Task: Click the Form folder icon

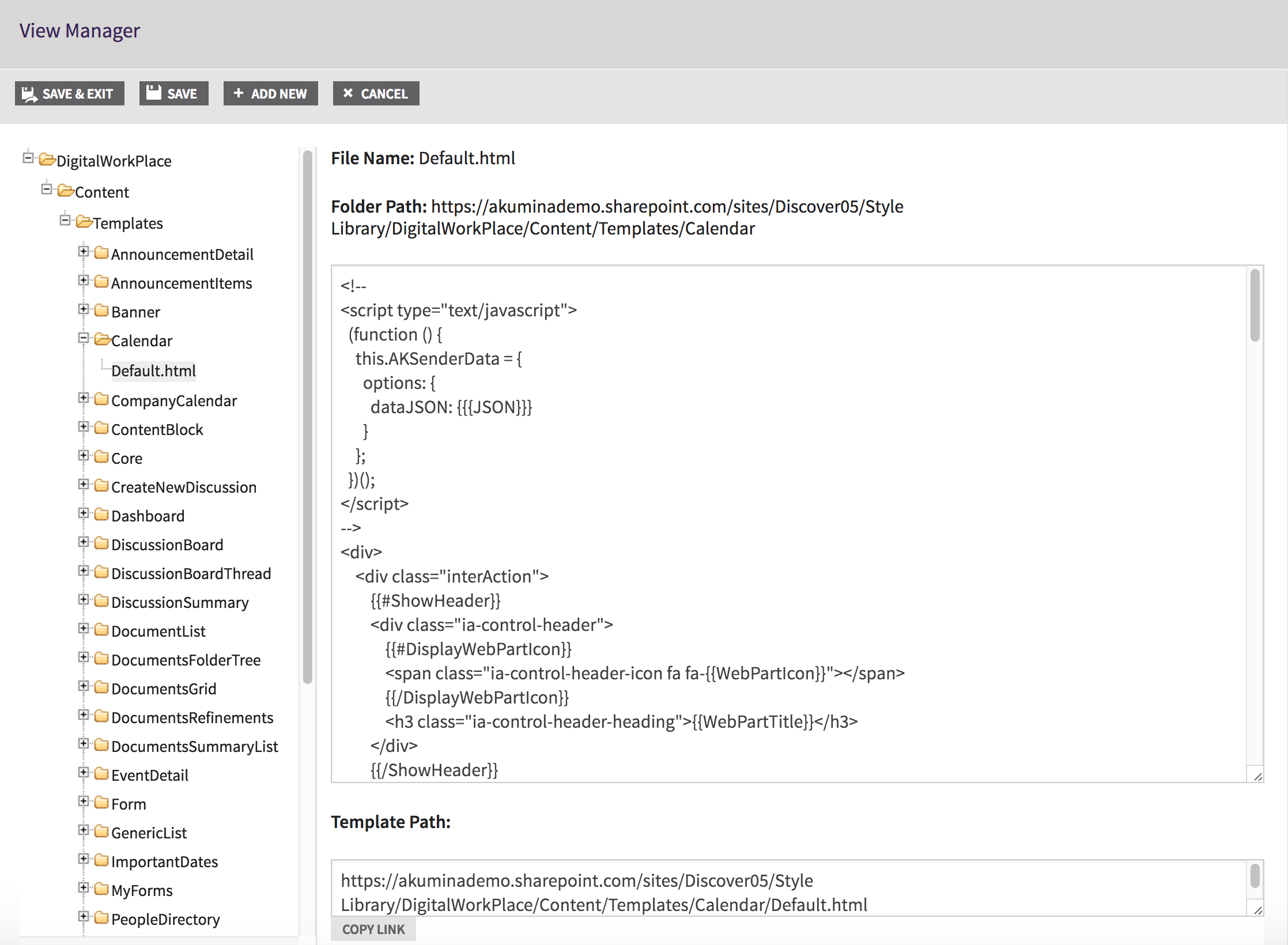Action: click(101, 803)
